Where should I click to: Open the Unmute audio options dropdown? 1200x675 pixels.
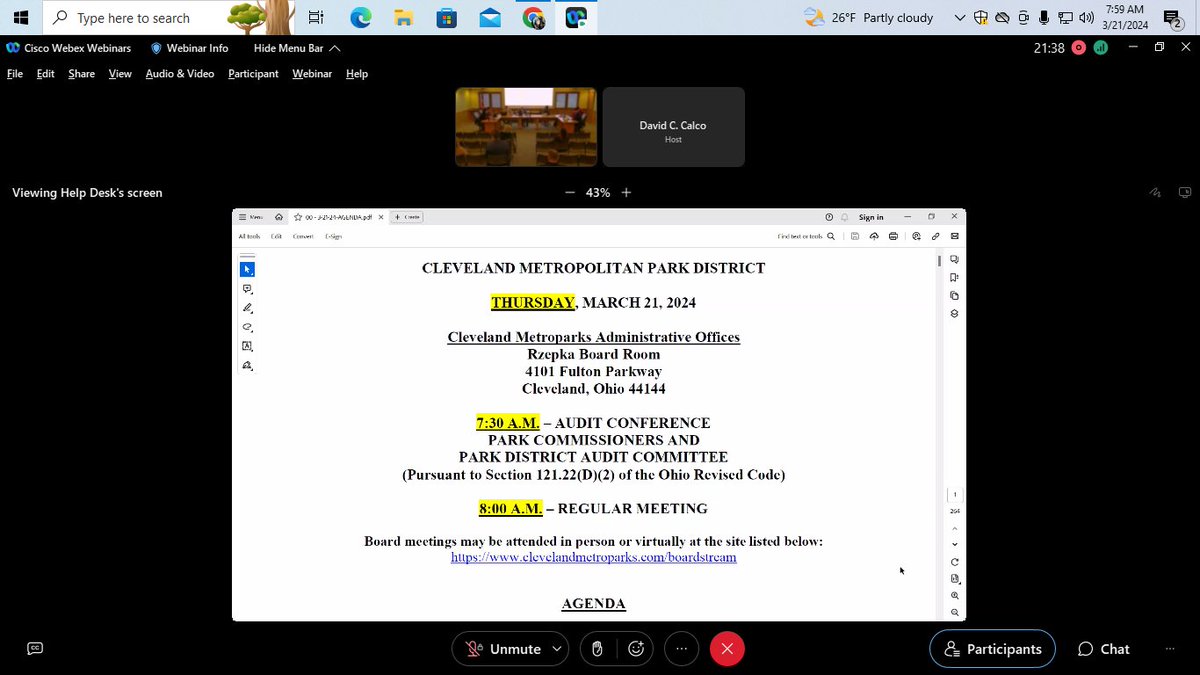(556, 649)
